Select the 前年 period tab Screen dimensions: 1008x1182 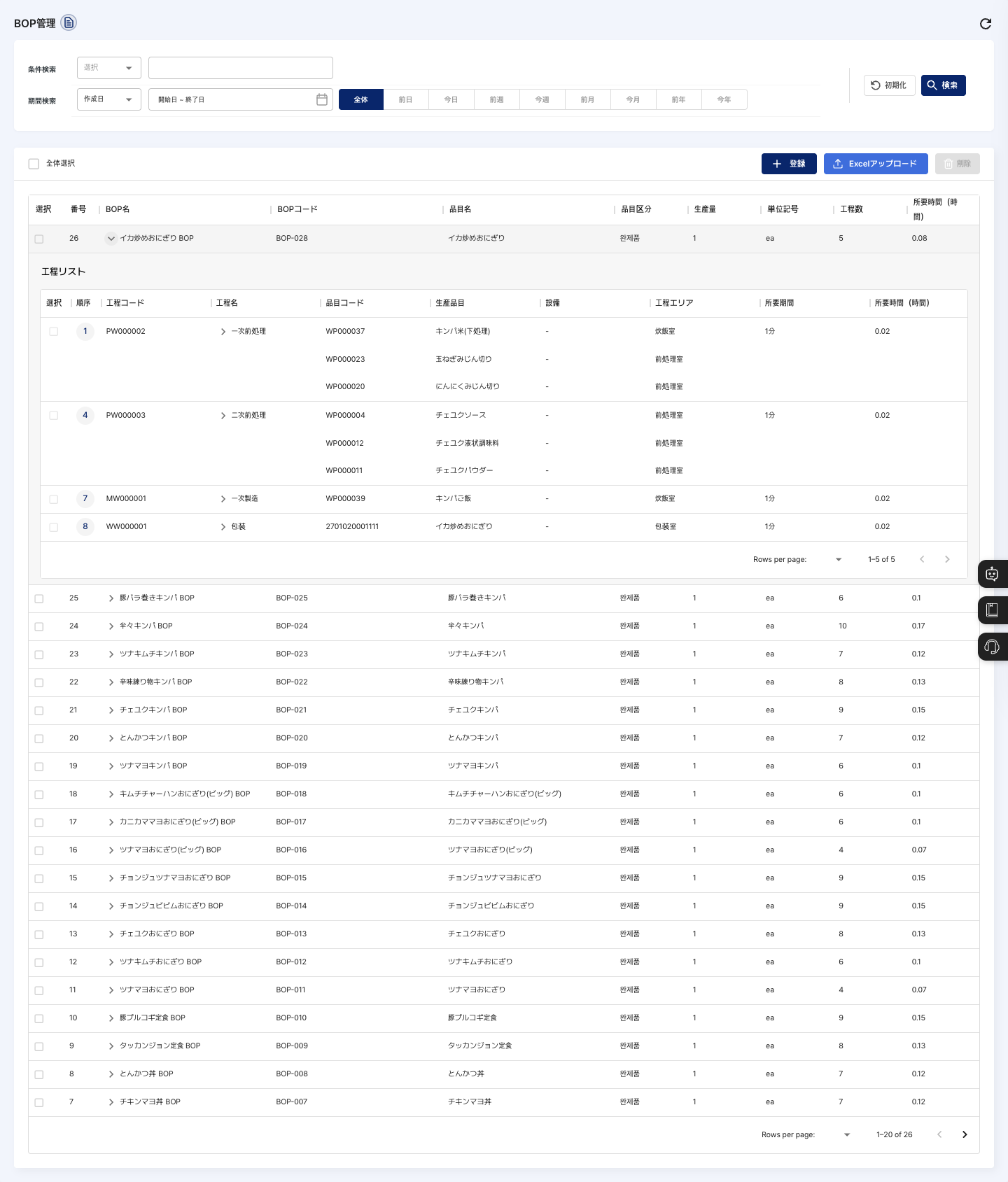click(x=679, y=99)
